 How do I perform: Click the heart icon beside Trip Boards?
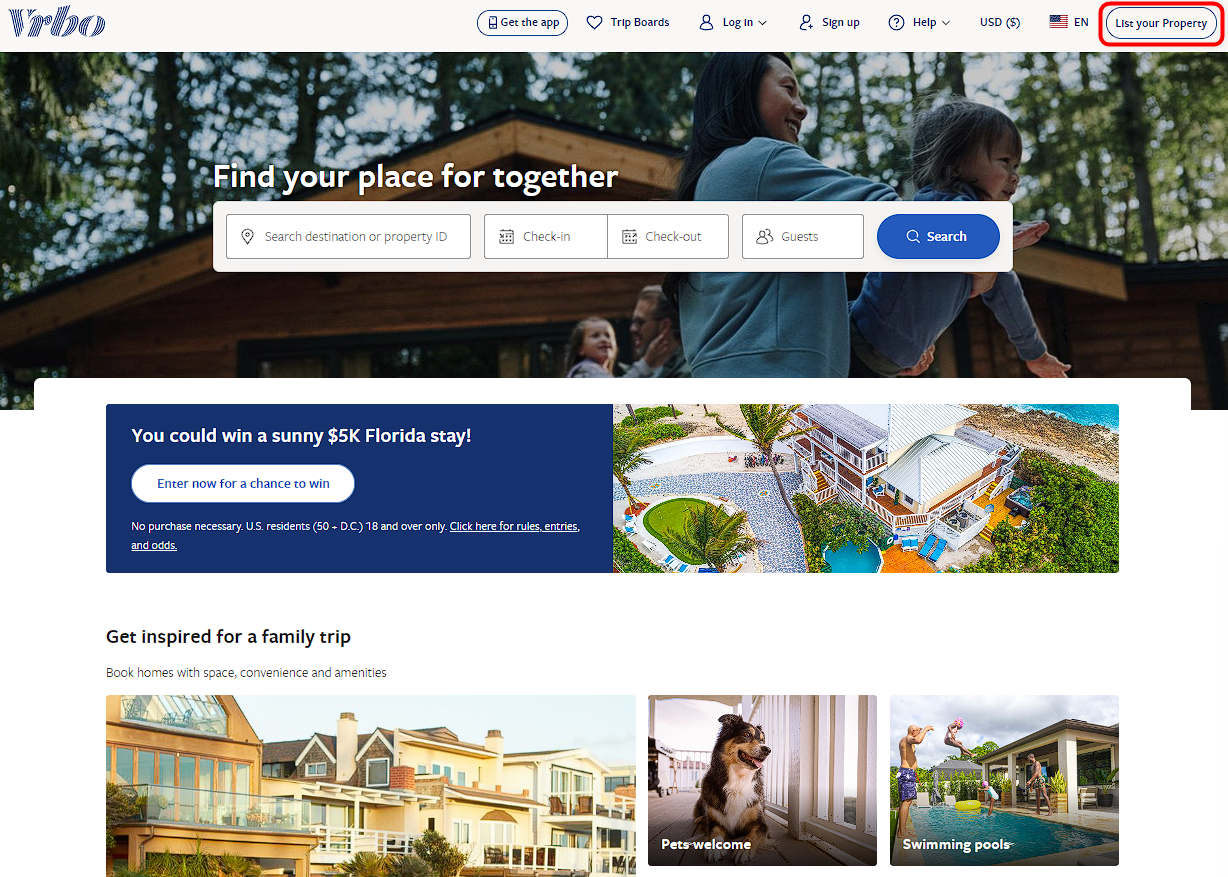coord(594,22)
